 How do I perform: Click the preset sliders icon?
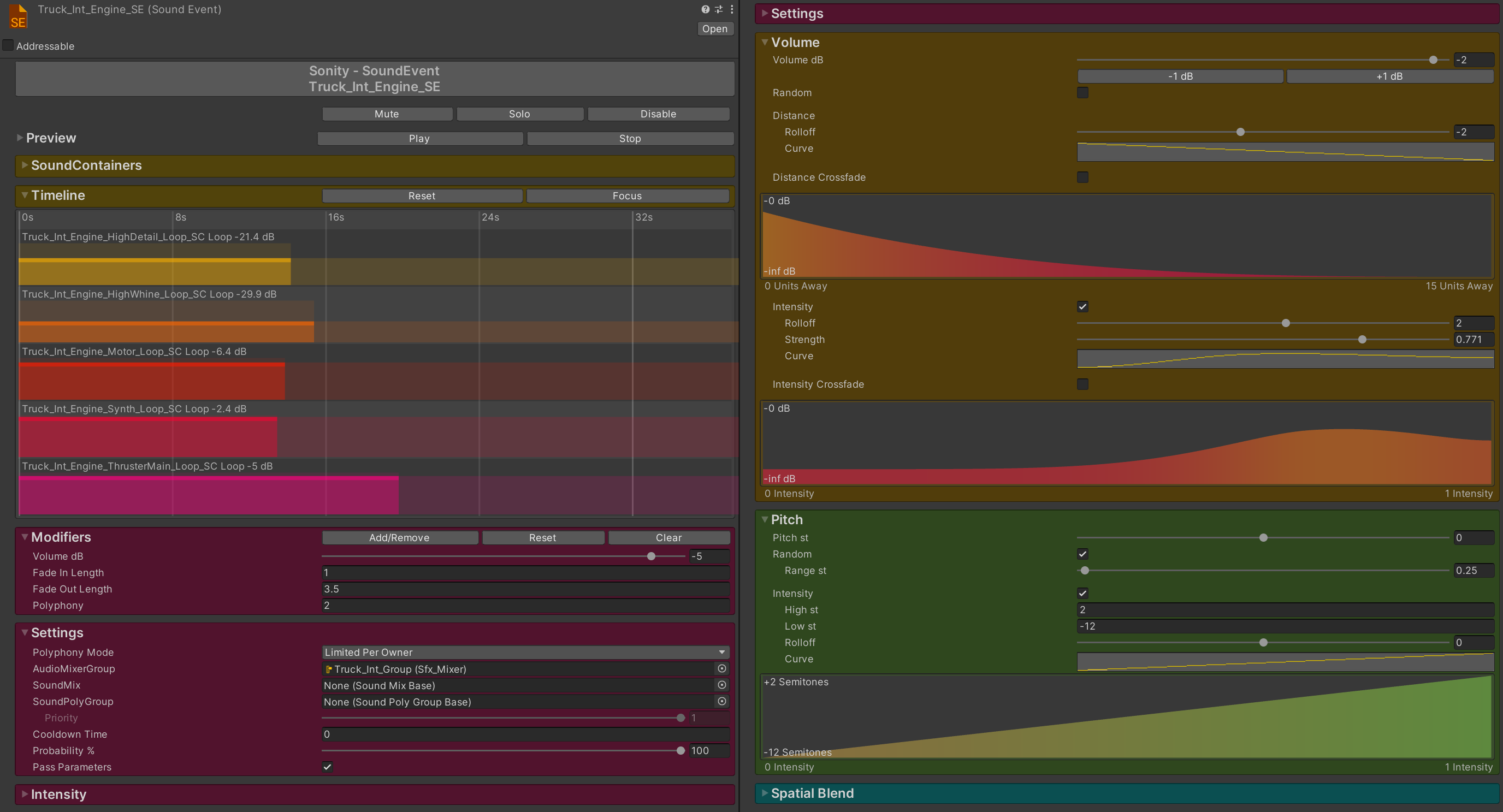[x=718, y=9]
